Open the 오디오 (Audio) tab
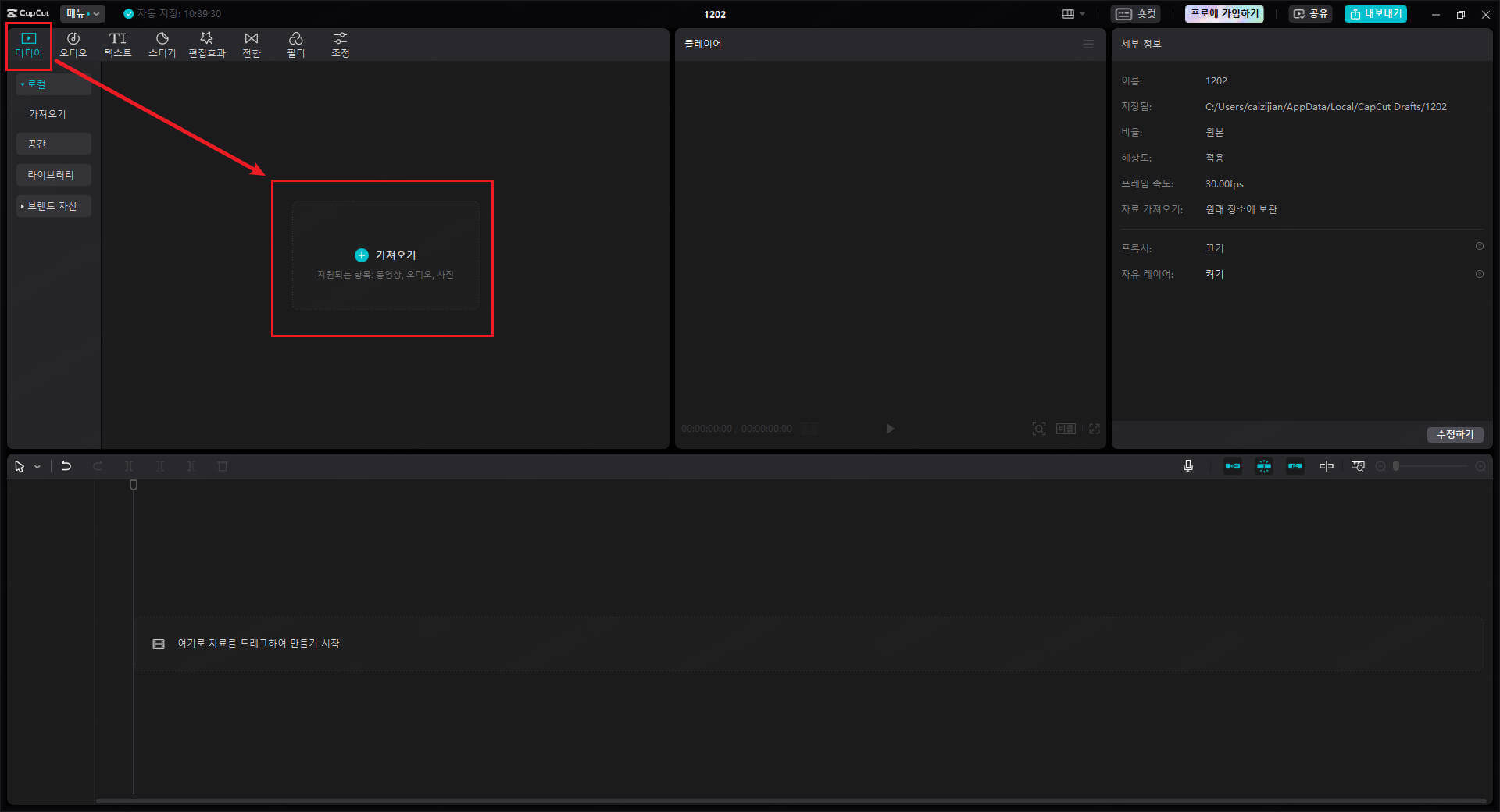 pyautogui.click(x=73, y=45)
